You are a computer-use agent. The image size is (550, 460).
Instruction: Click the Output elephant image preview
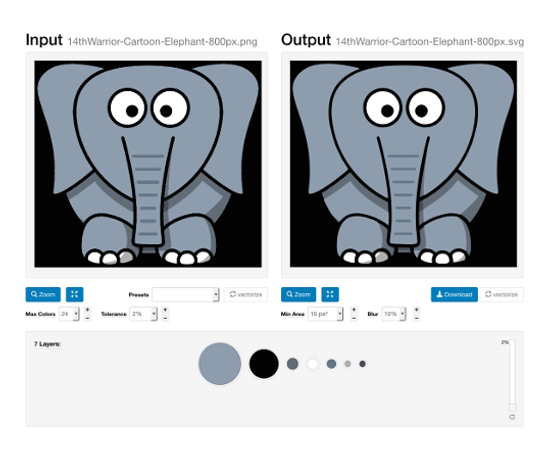(403, 164)
